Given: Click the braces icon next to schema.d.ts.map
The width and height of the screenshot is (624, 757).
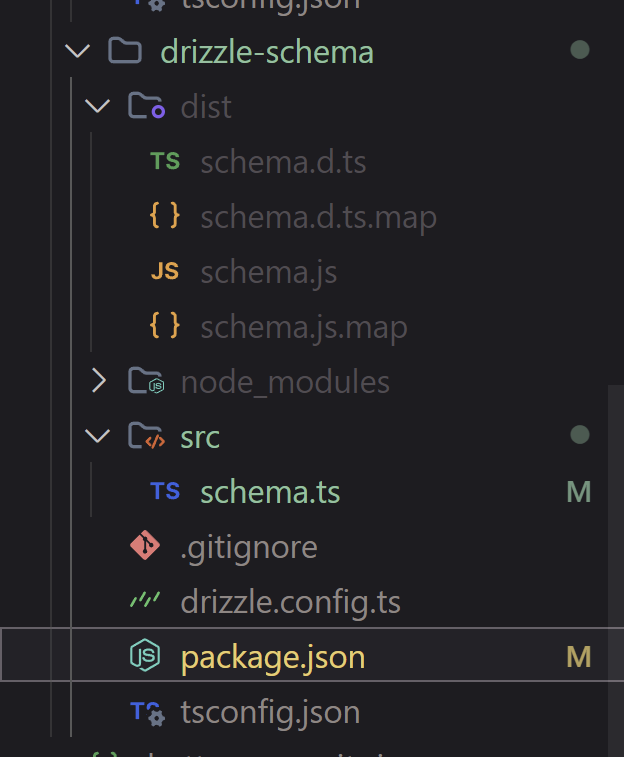Looking at the screenshot, I should click(165, 217).
